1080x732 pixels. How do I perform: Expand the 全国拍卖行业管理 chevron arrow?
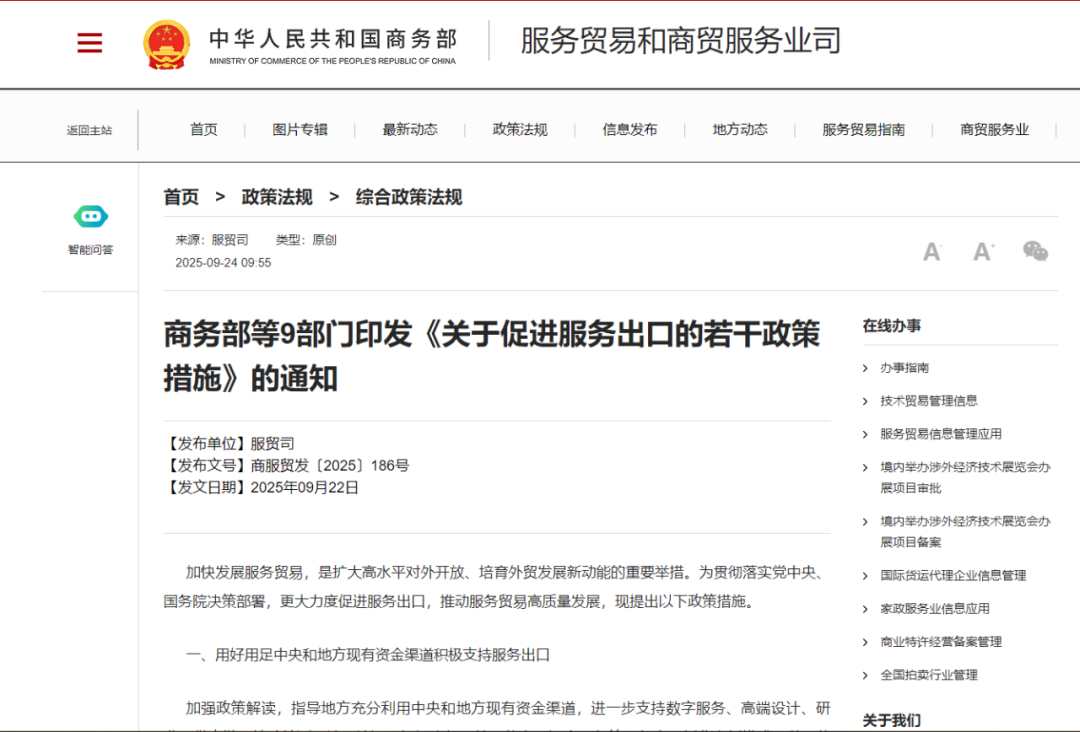pyautogui.click(x=866, y=674)
